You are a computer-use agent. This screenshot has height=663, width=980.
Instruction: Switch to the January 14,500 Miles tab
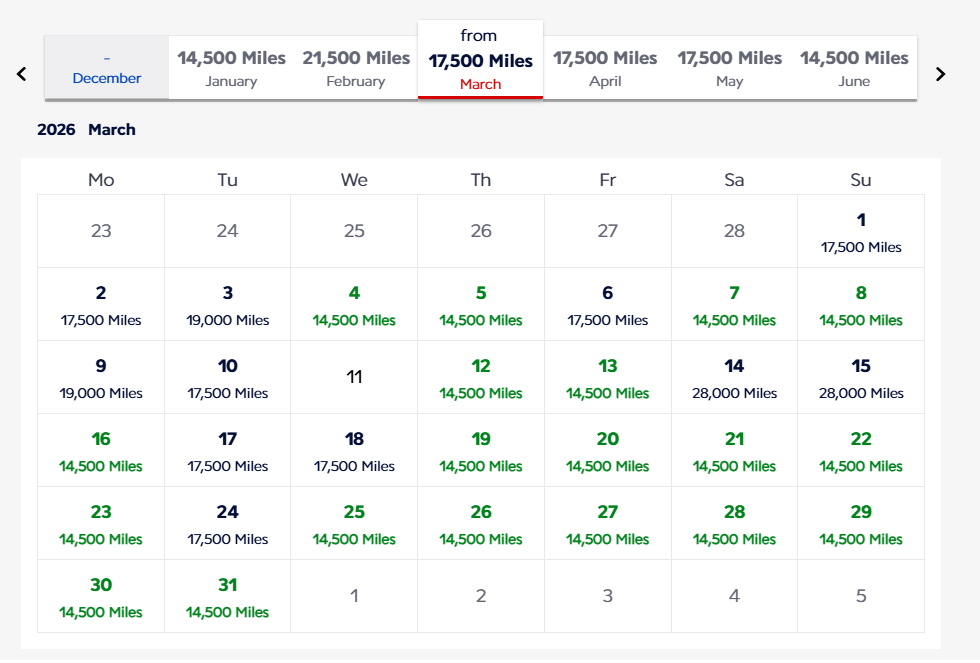[x=231, y=67]
